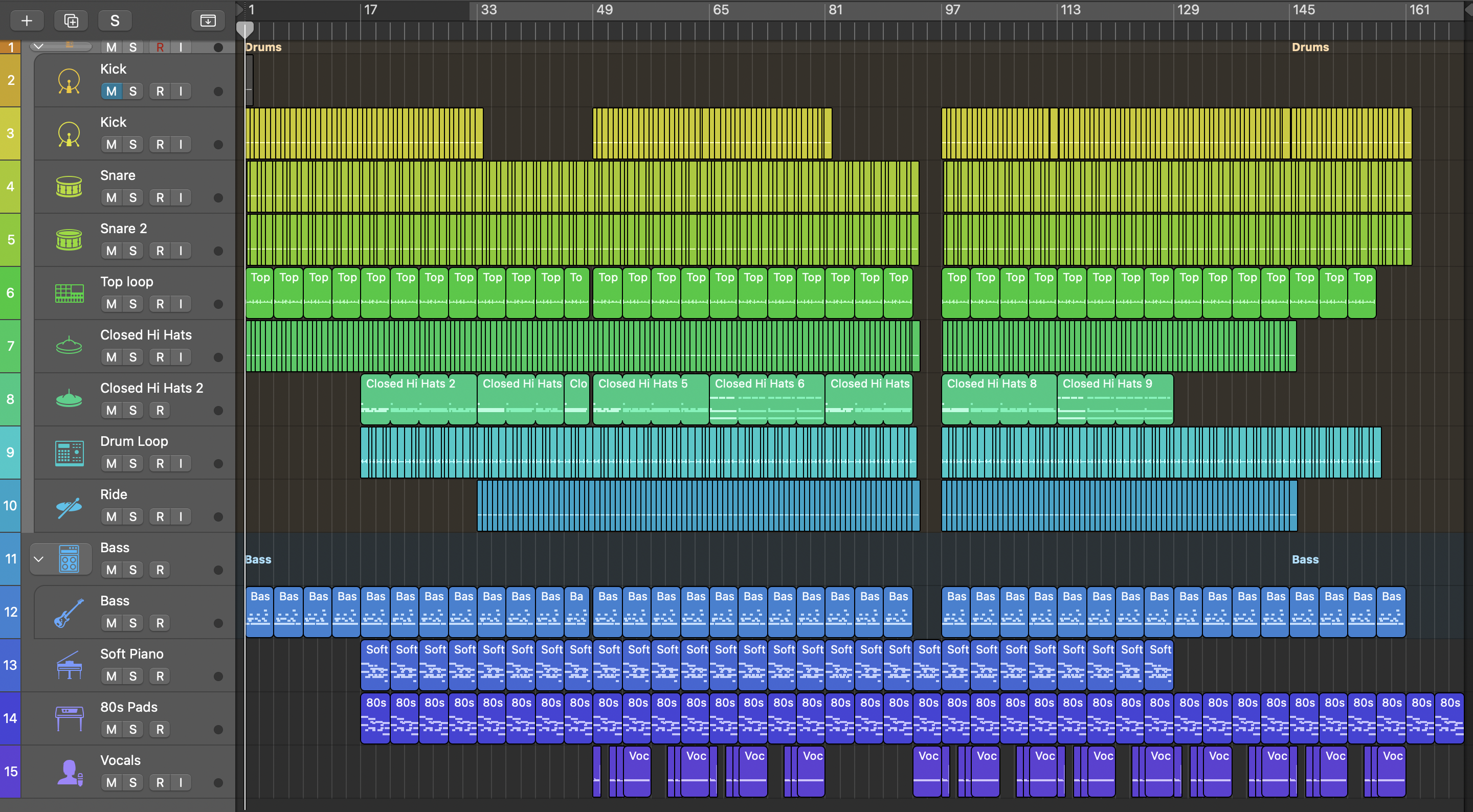This screenshot has width=1473, height=812.
Task: Collapse the Drums track stack chevron
Action: click(x=38, y=47)
